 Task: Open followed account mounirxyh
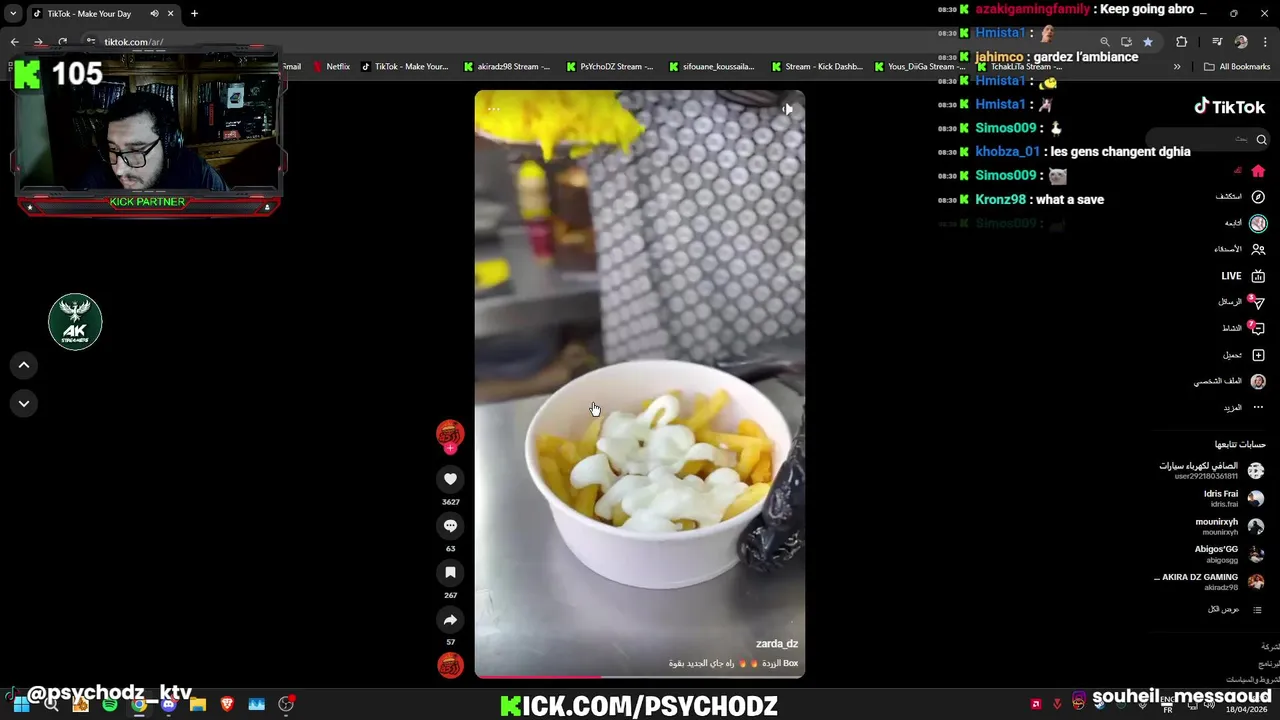point(1229,526)
